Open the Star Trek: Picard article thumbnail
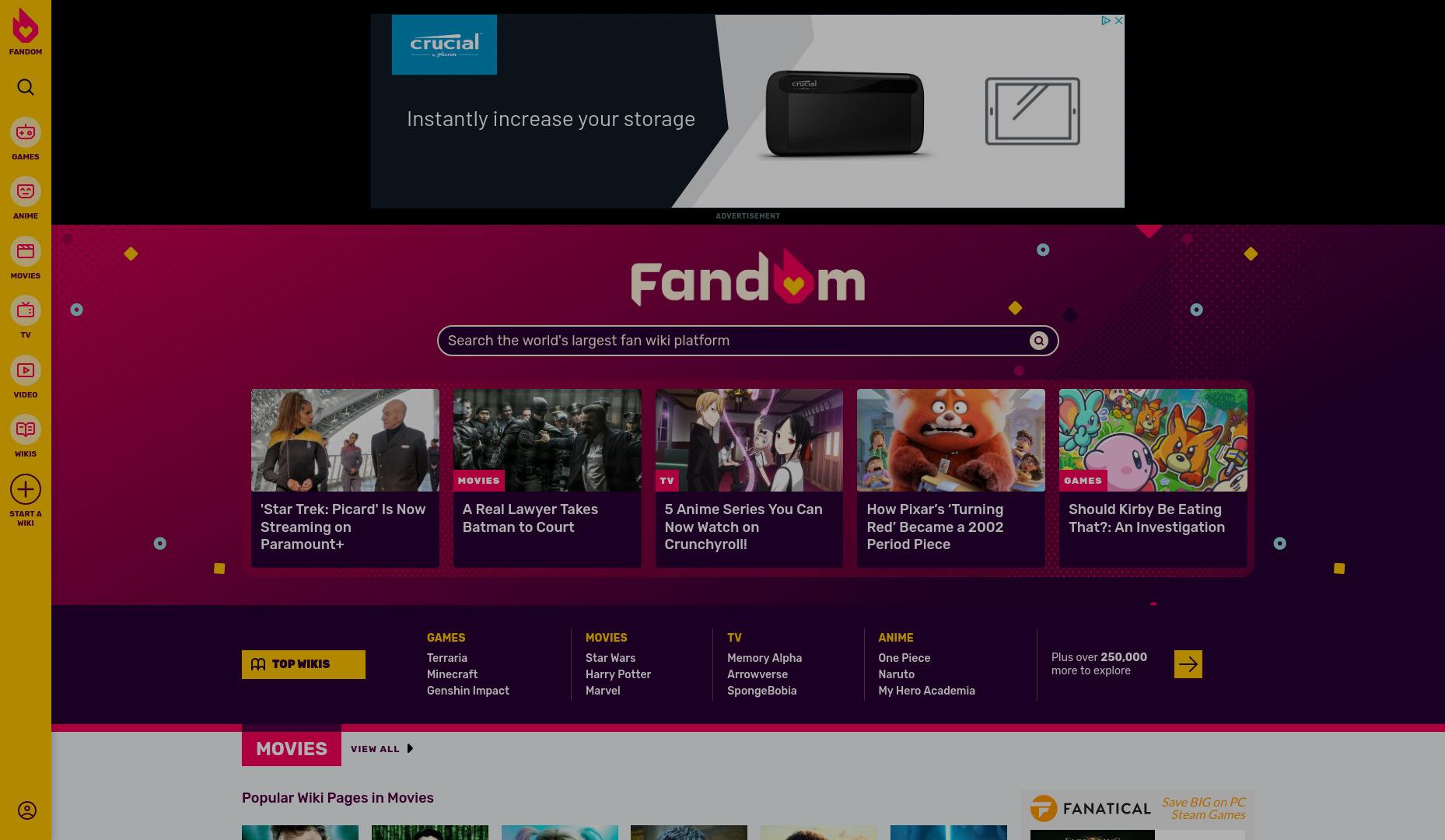 [345, 440]
